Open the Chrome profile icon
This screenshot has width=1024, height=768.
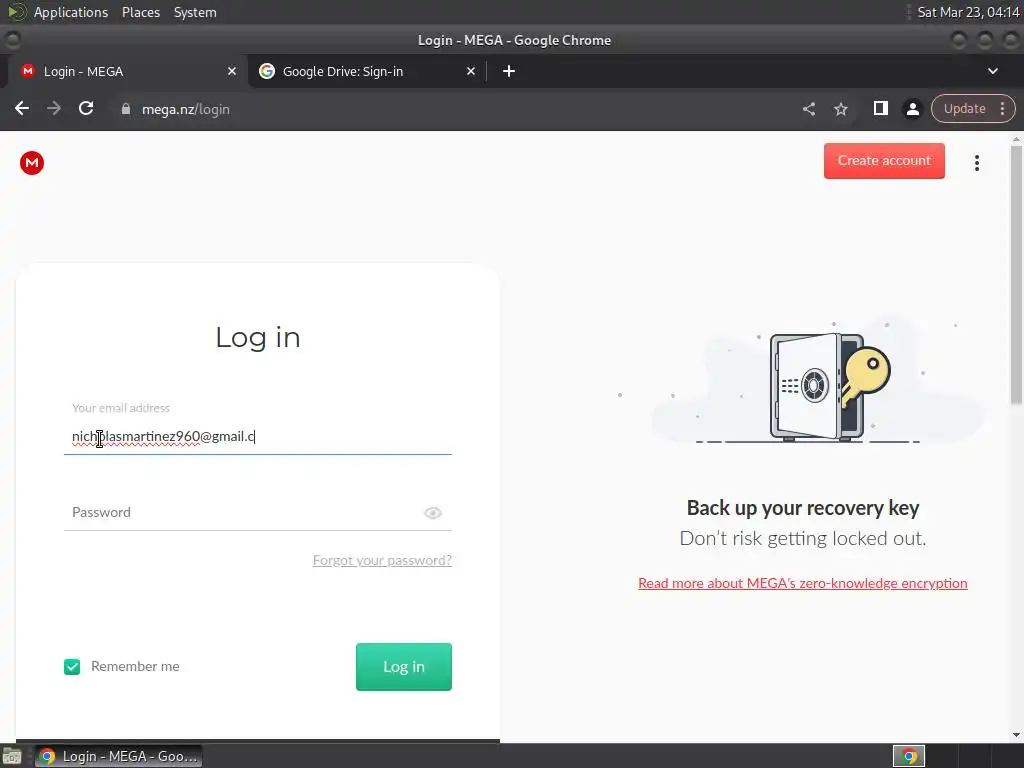(x=912, y=109)
